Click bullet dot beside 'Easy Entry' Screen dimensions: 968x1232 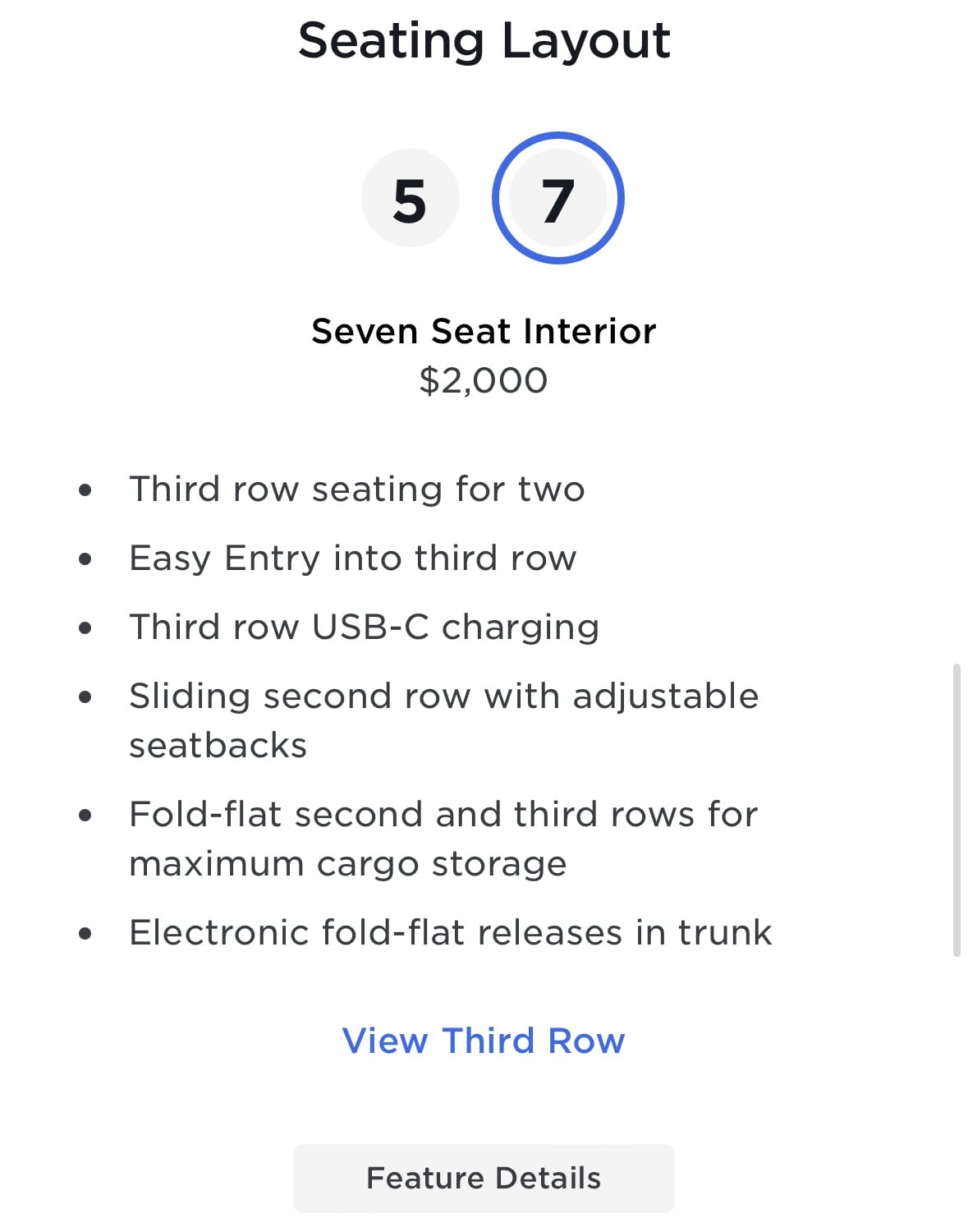[85, 560]
